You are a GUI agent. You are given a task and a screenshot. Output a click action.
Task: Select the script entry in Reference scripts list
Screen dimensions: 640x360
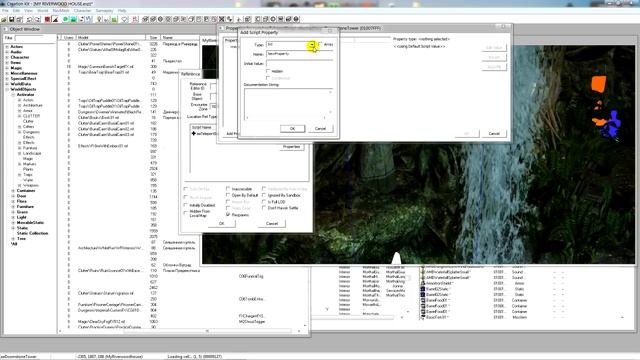tap(205, 133)
